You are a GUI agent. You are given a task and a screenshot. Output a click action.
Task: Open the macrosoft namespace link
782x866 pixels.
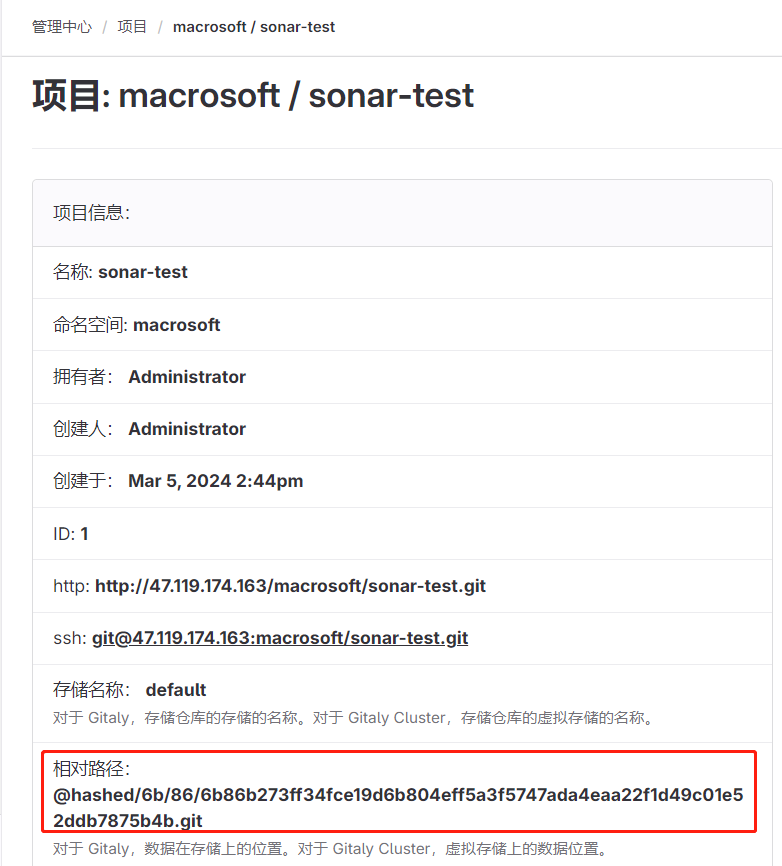point(177,325)
